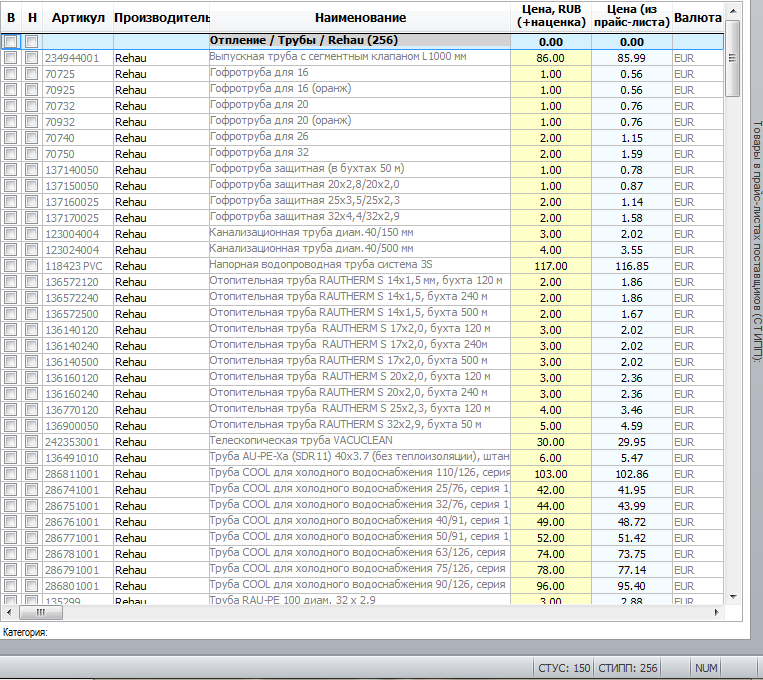Screen dimensions: 763x680
Task: Select Телескопическая труба VACUCLEAN name
Action: tap(301, 441)
